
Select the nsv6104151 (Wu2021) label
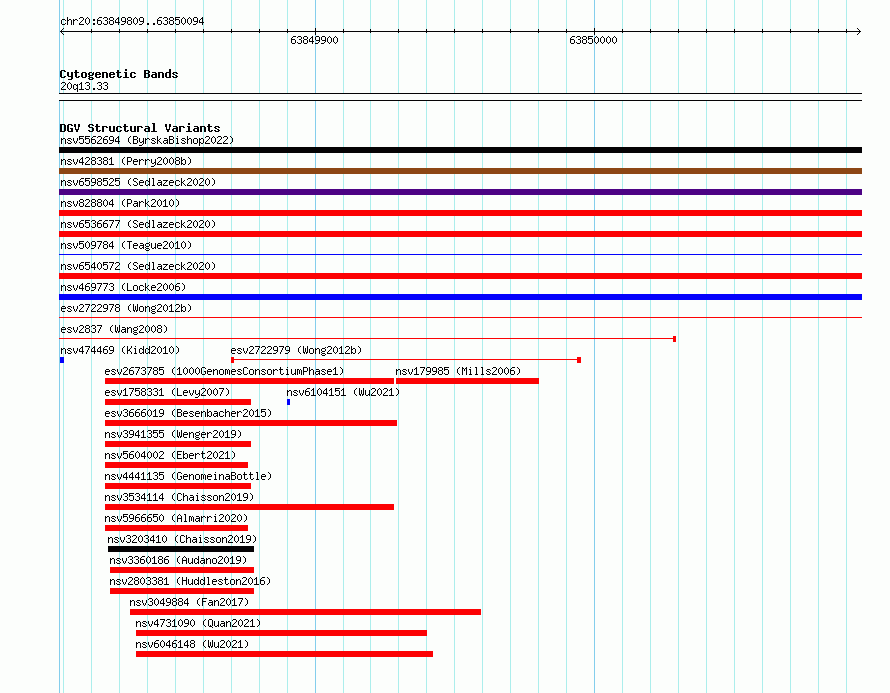[343, 392]
